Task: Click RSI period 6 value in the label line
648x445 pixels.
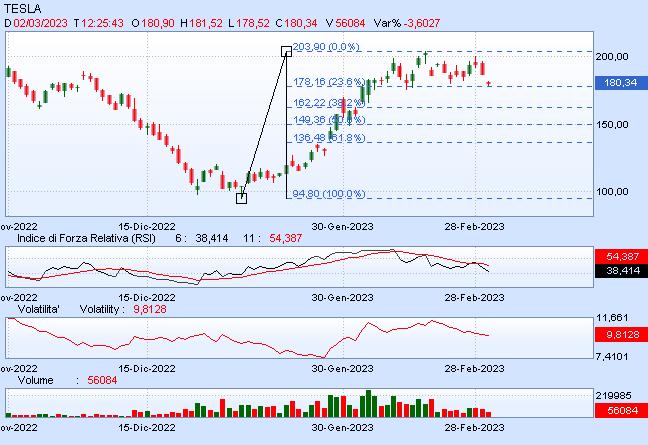Action: pos(212,238)
